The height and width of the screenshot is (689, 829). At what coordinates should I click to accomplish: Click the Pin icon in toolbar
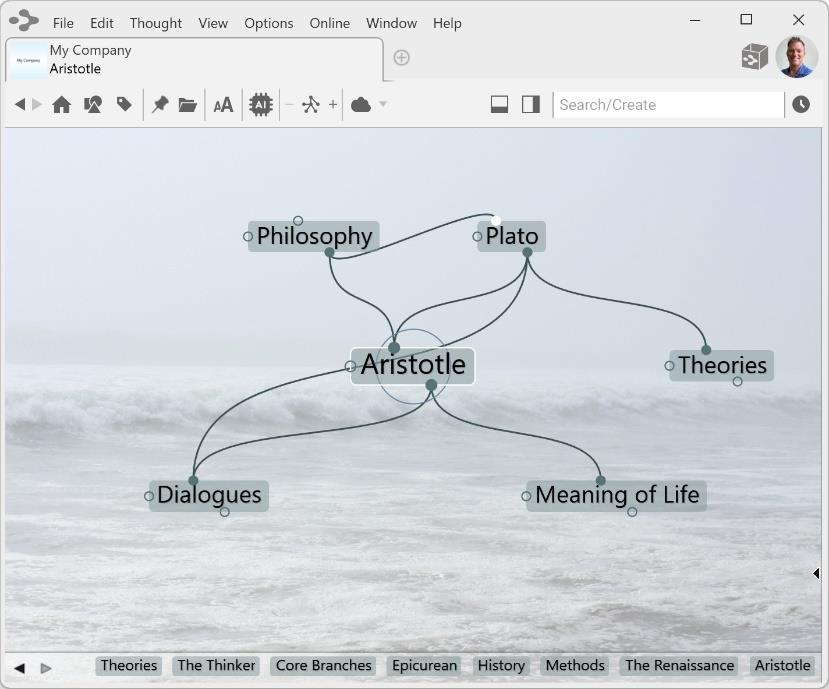[x=159, y=105]
